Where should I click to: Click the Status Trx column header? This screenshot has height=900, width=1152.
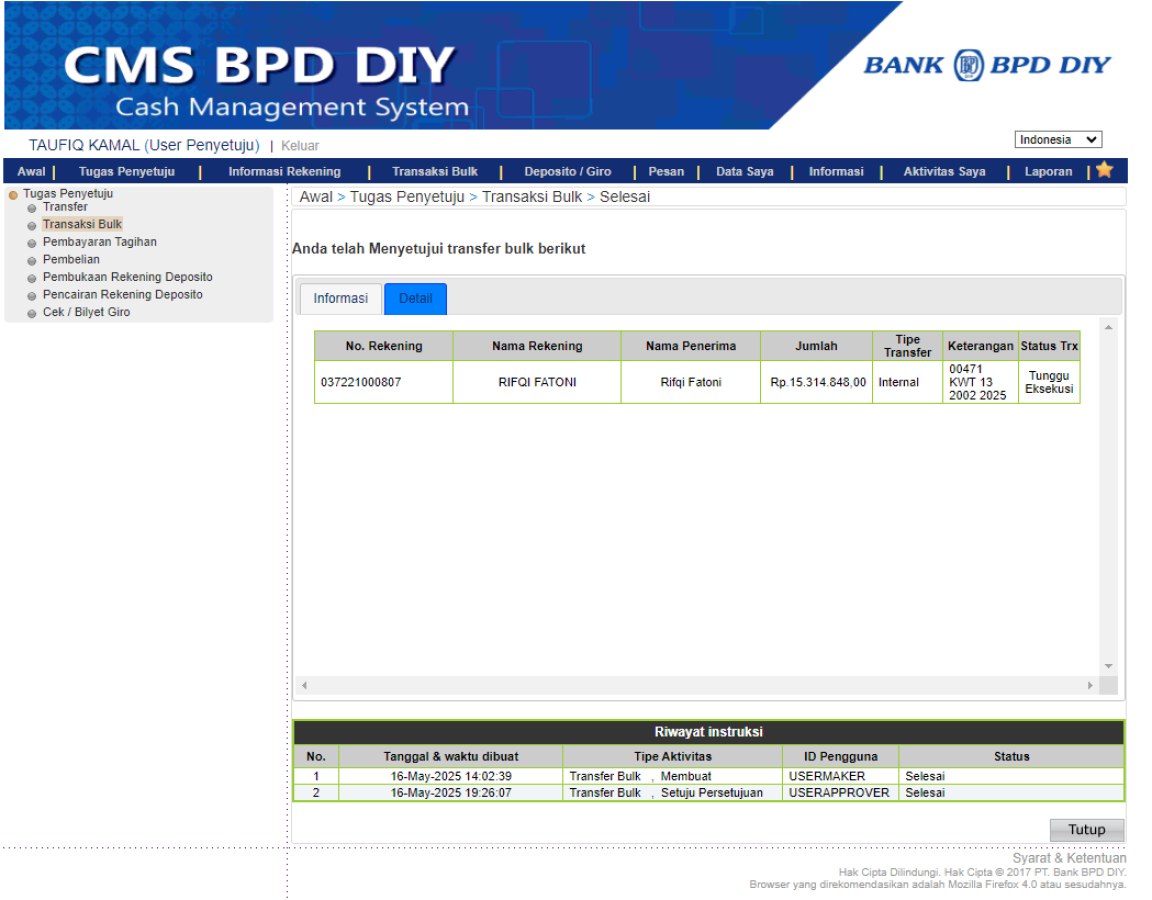[x=1049, y=346]
